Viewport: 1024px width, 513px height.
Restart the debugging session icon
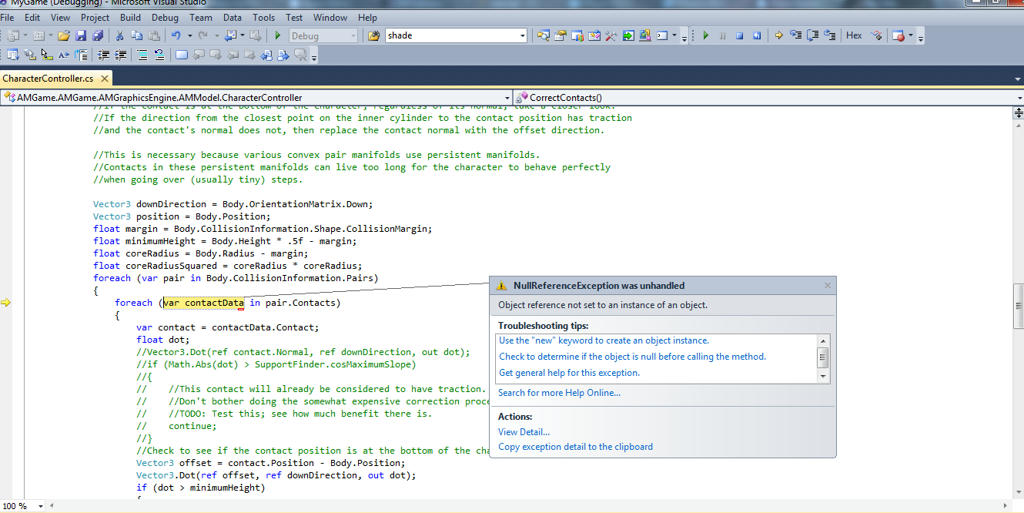tap(757, 36)
